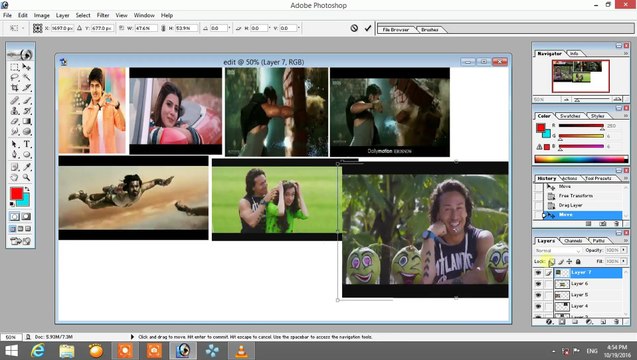The width and height of the screenshot is (637, 360).
Task: Select the Pen tool
Action: tap(15, 155)
